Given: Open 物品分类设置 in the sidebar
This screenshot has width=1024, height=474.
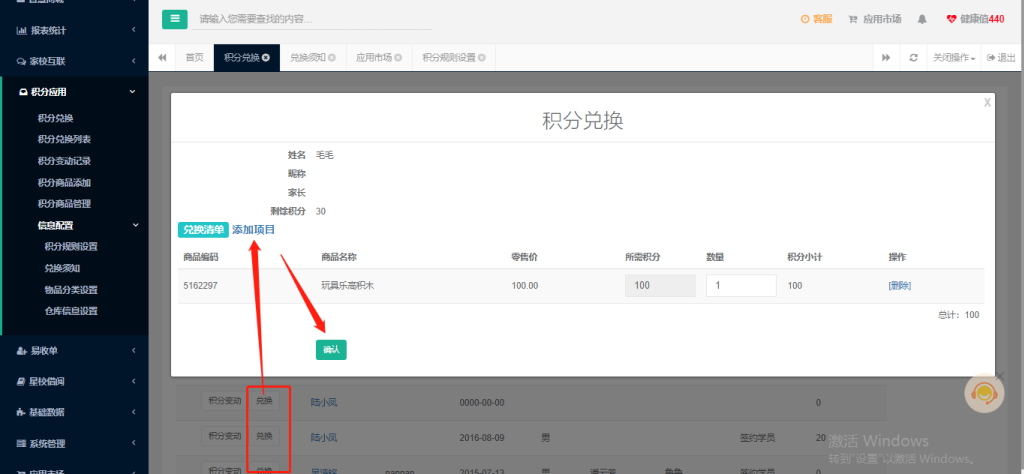Looking at the screenshot, I should [71, 290].
